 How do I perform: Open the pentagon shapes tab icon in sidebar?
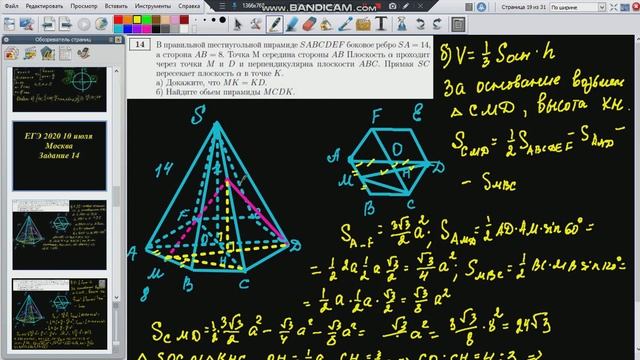[48, 53]
